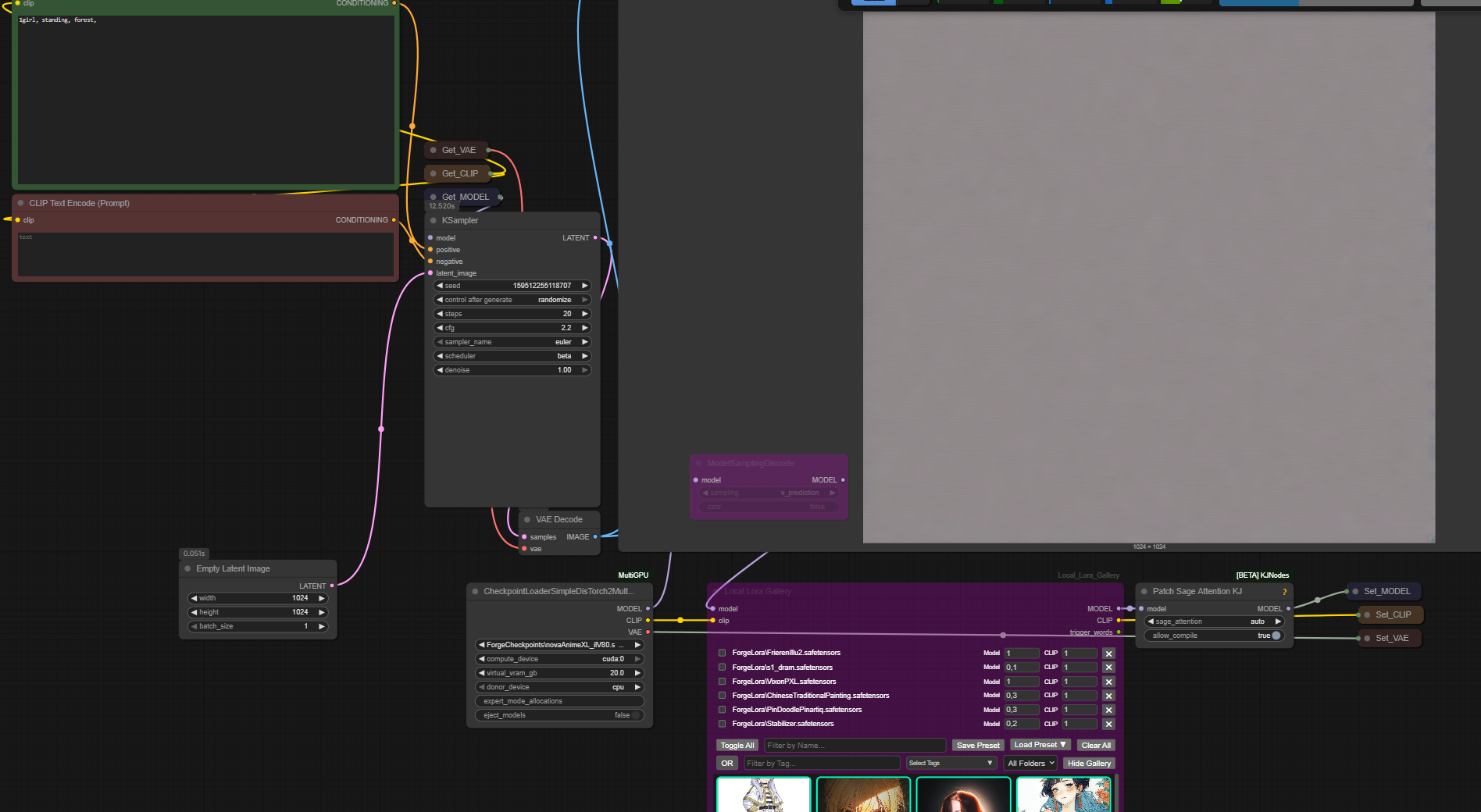Delete the Stabilizer LoRA entry with X
Viewport: 1481px width, 812px height.
click(1108, 725)
